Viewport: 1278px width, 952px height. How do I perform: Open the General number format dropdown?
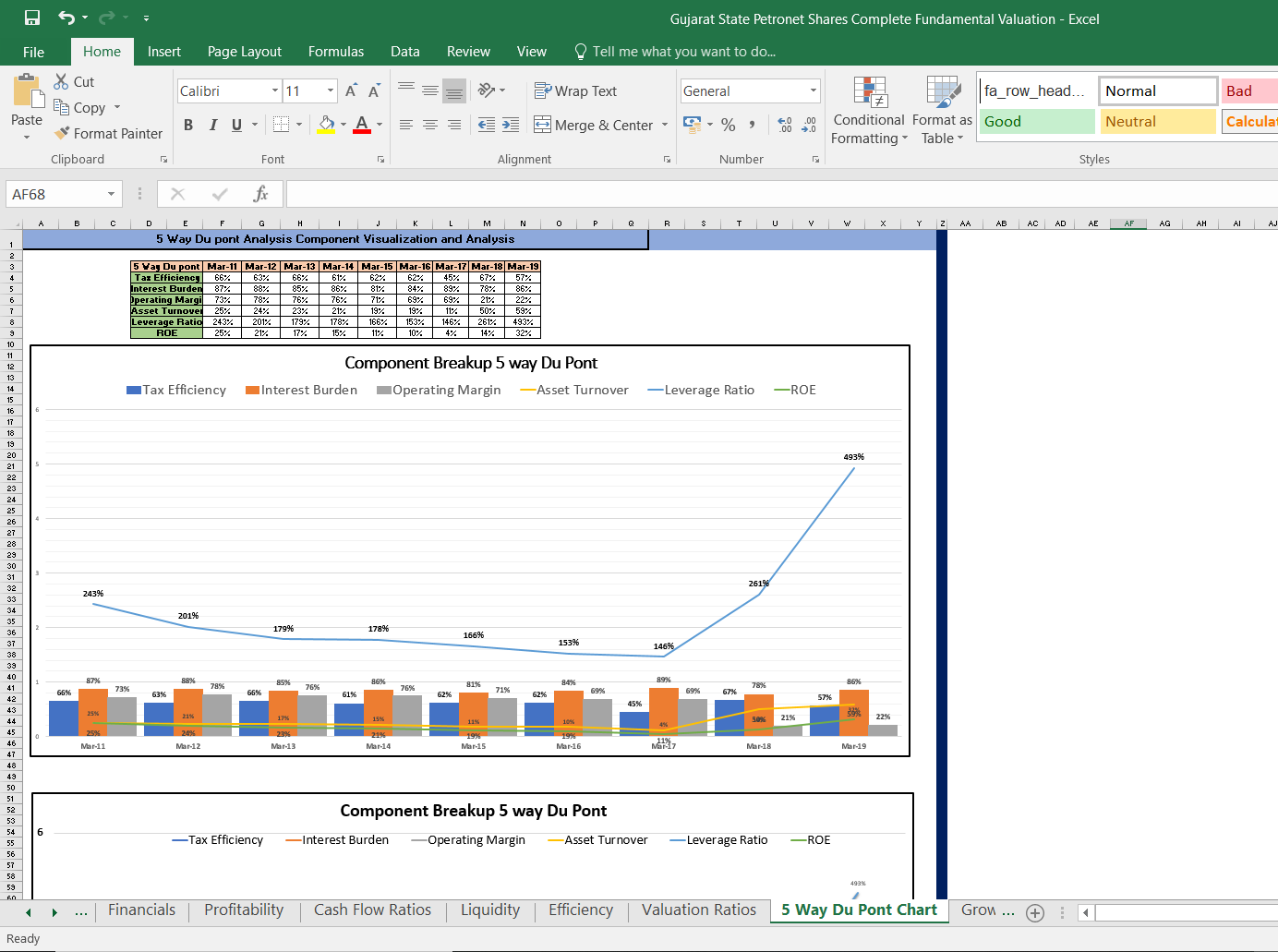coord(814,90)
